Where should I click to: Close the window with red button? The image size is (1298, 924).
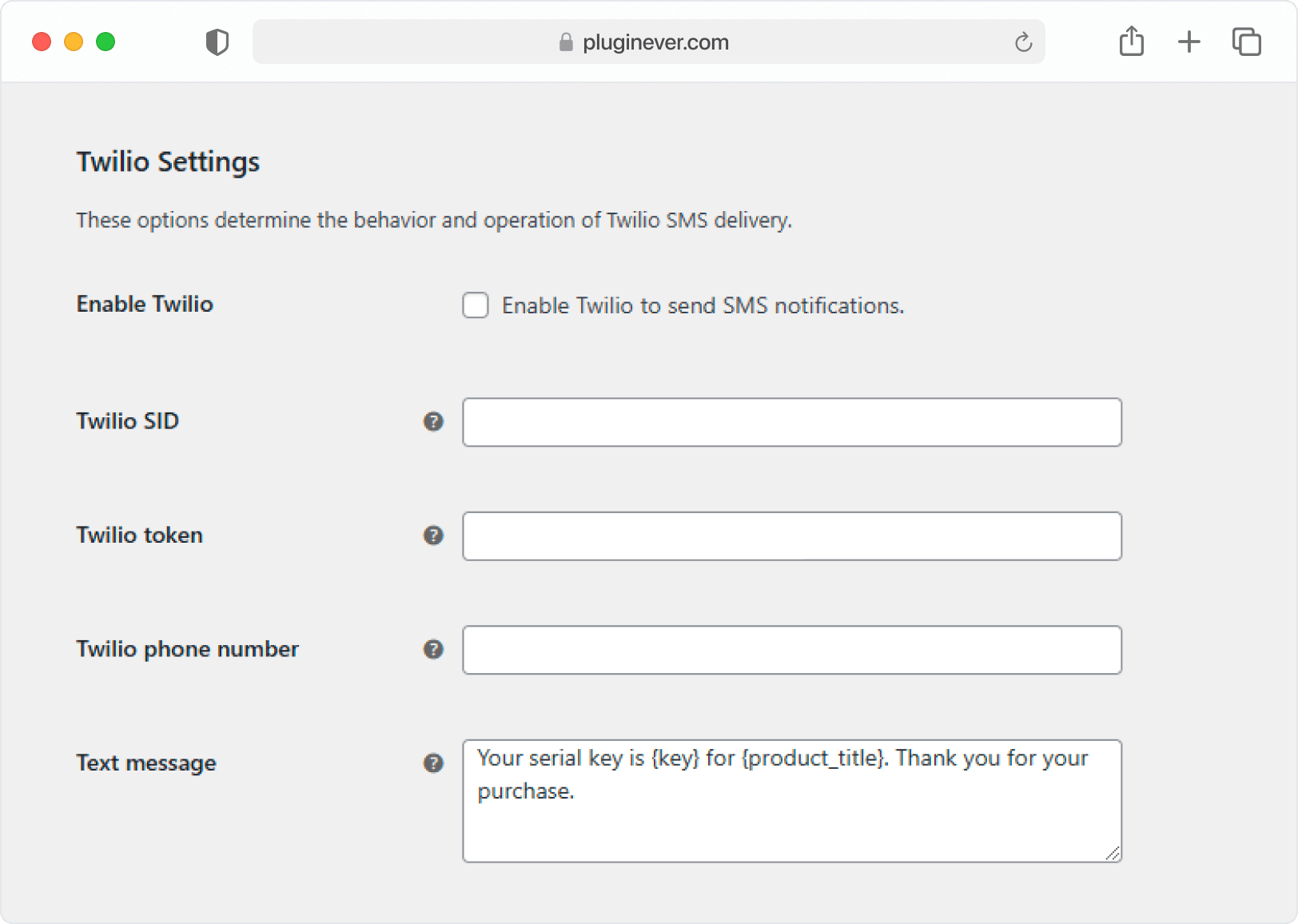(42, 42)
